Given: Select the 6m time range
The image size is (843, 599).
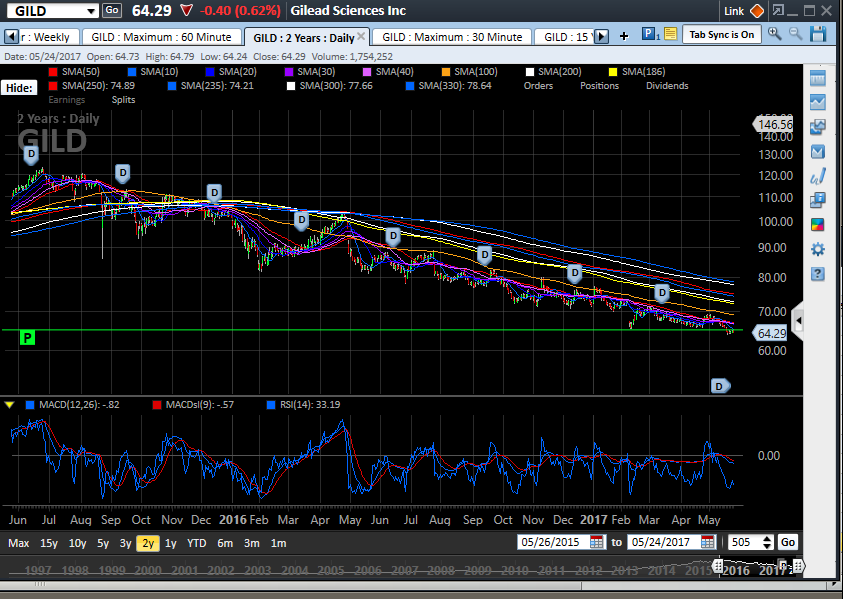Looking at the screenshot, I should 225,543.
